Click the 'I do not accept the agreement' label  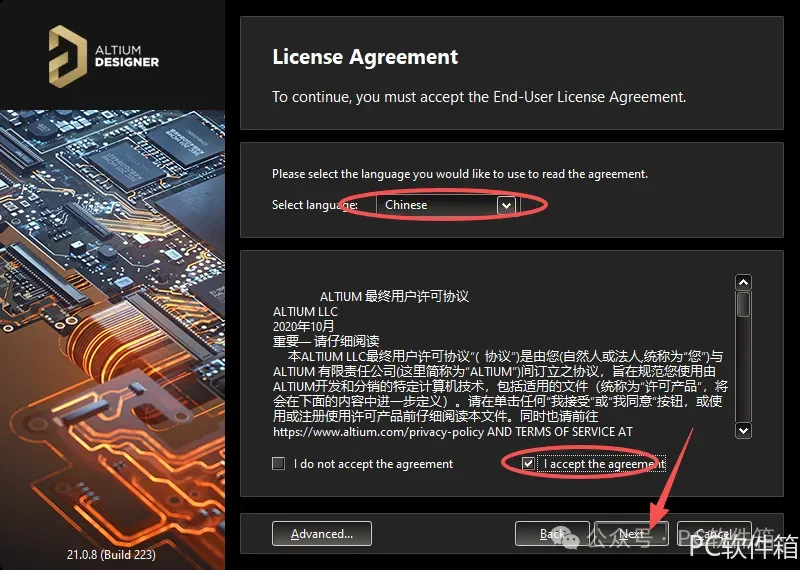tap(373, 464)
